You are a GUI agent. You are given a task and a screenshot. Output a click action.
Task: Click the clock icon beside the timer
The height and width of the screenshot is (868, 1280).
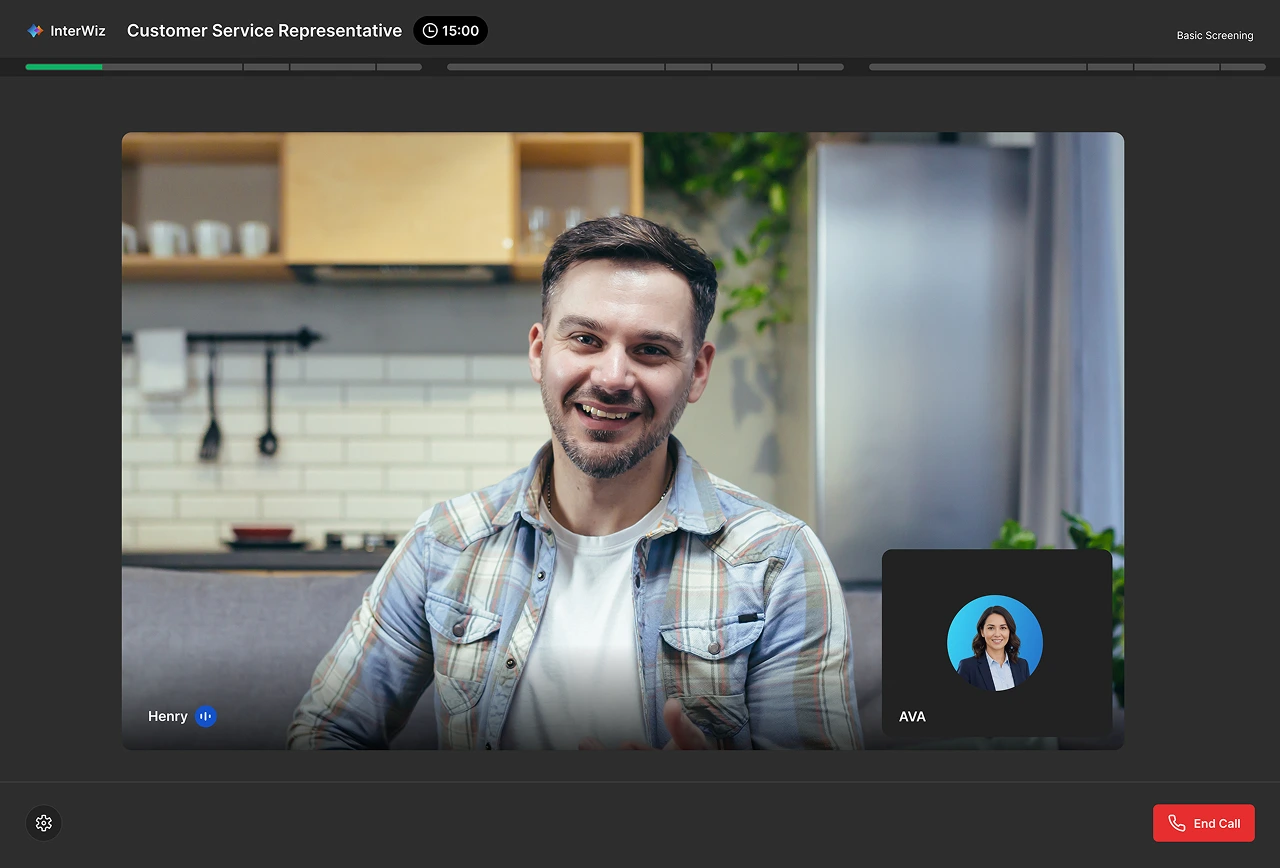(x=429, y=30)
